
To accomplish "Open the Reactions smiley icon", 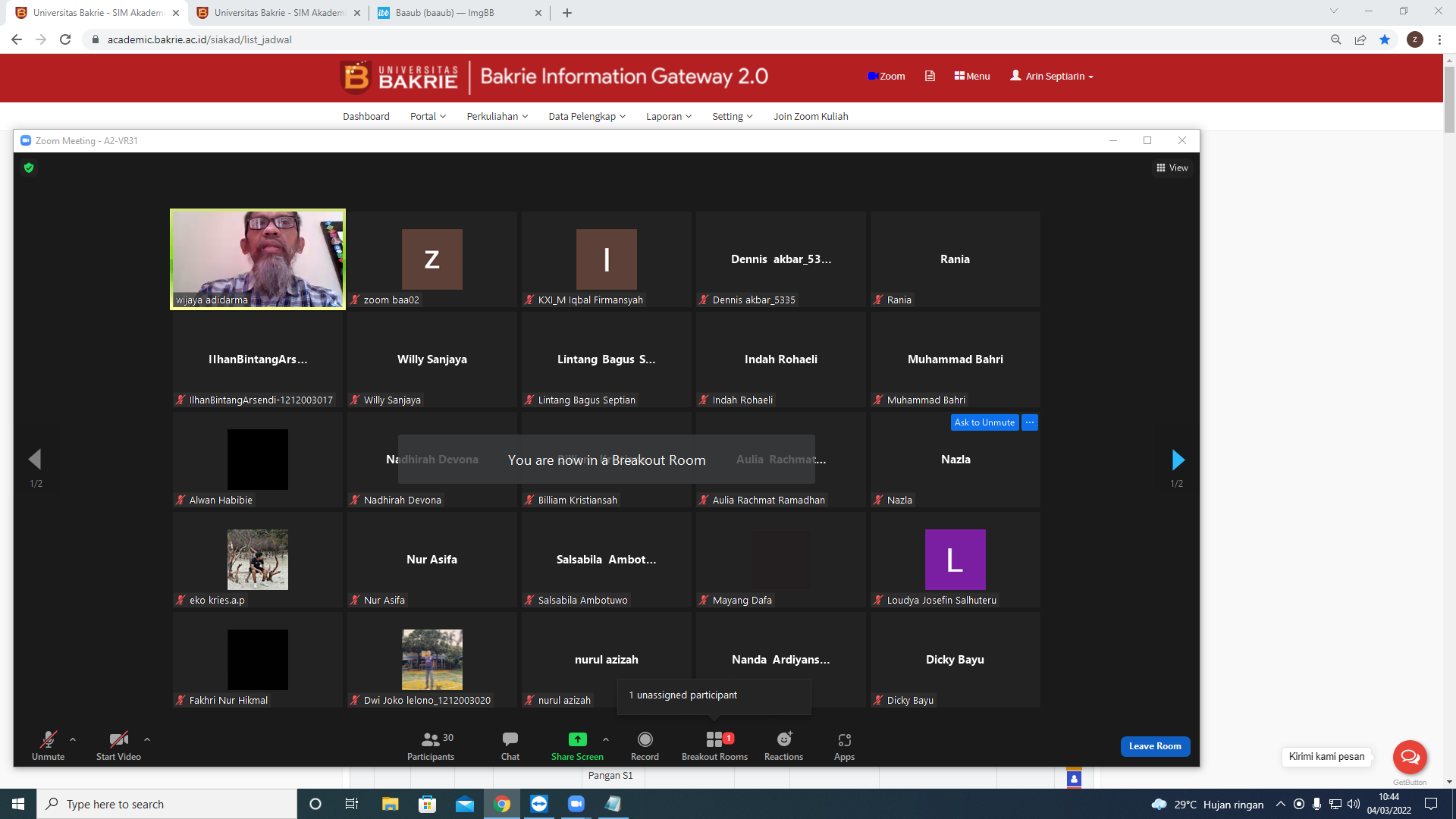I will [x=784, y=739].
